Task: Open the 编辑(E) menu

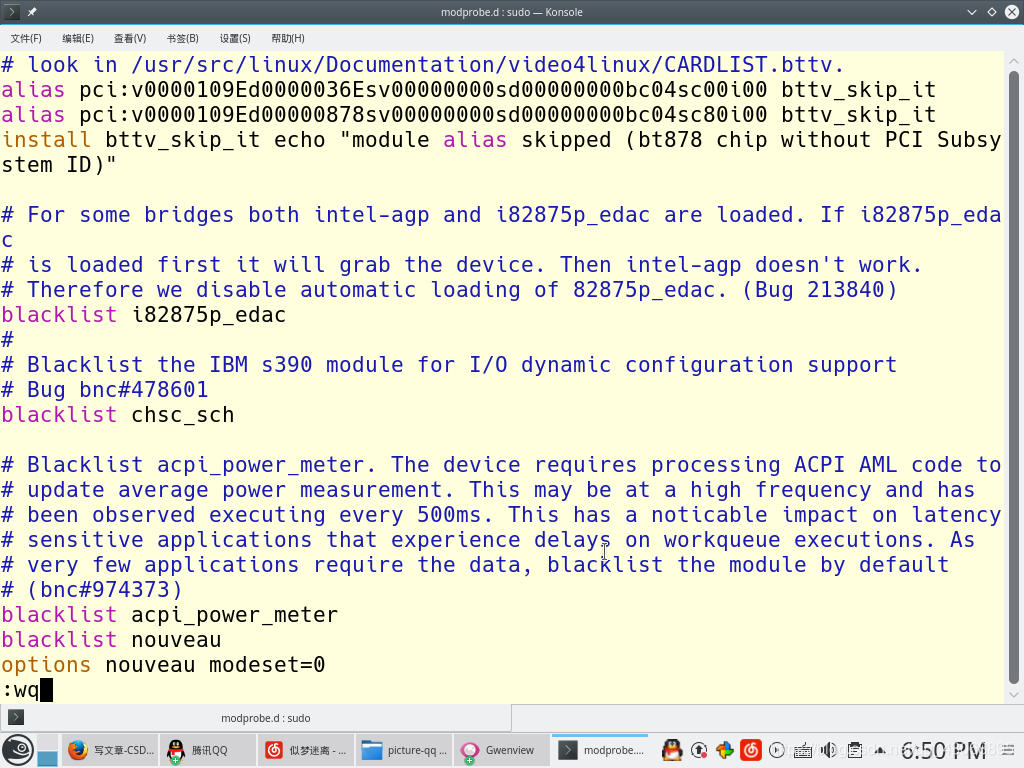Action: point(78,39)
